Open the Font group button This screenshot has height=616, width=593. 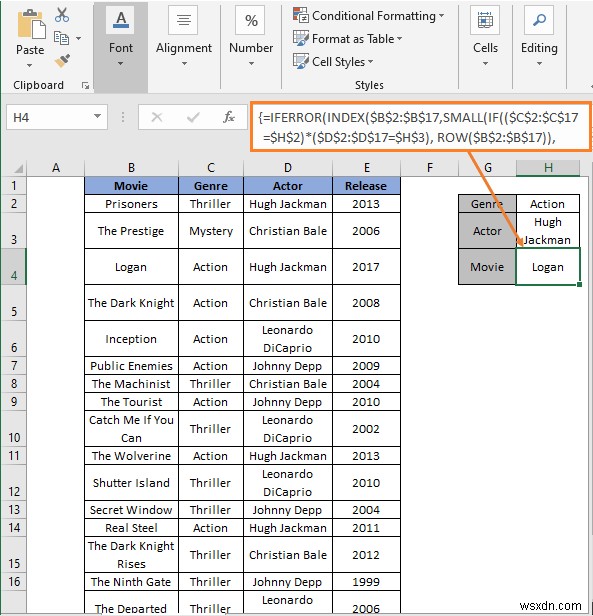(121, 37)
